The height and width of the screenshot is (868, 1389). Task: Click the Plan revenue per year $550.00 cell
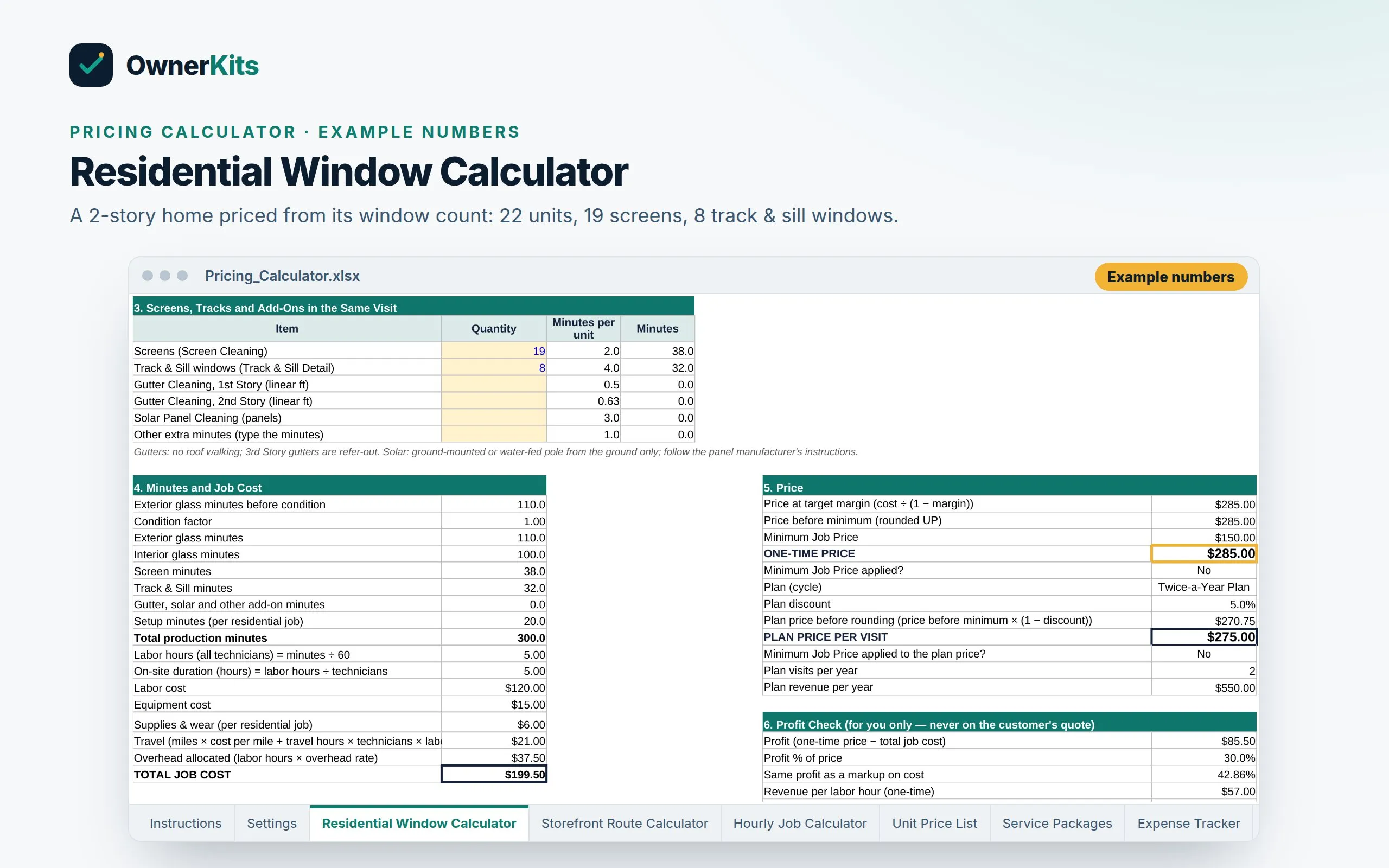[1203, 687]
